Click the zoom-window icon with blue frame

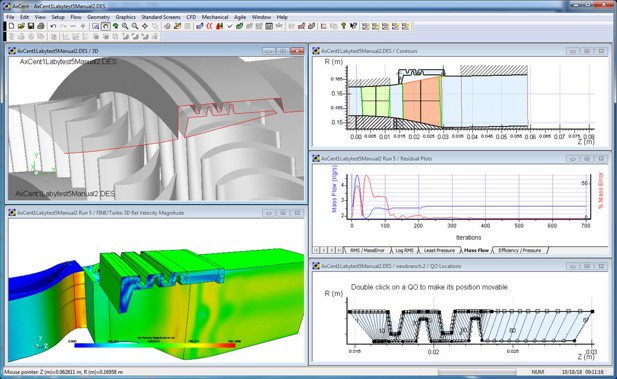click(x=95, y=26)
